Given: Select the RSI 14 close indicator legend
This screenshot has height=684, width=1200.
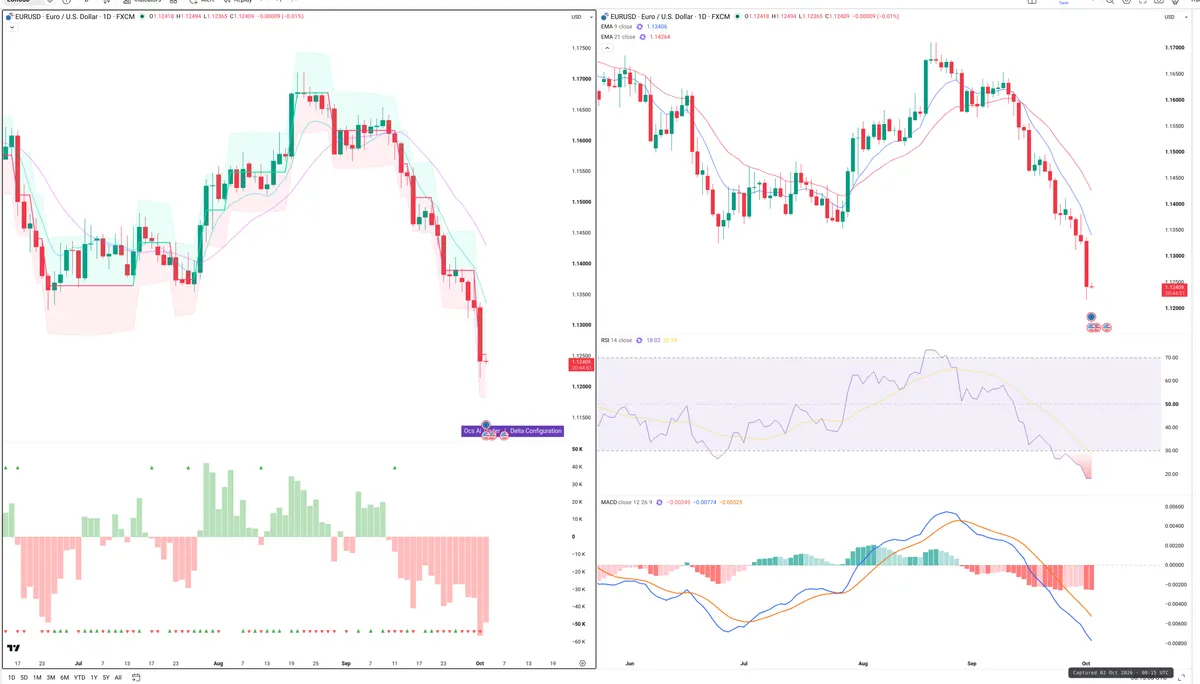Looking at the screenshot, I should (x=616, y=340).
